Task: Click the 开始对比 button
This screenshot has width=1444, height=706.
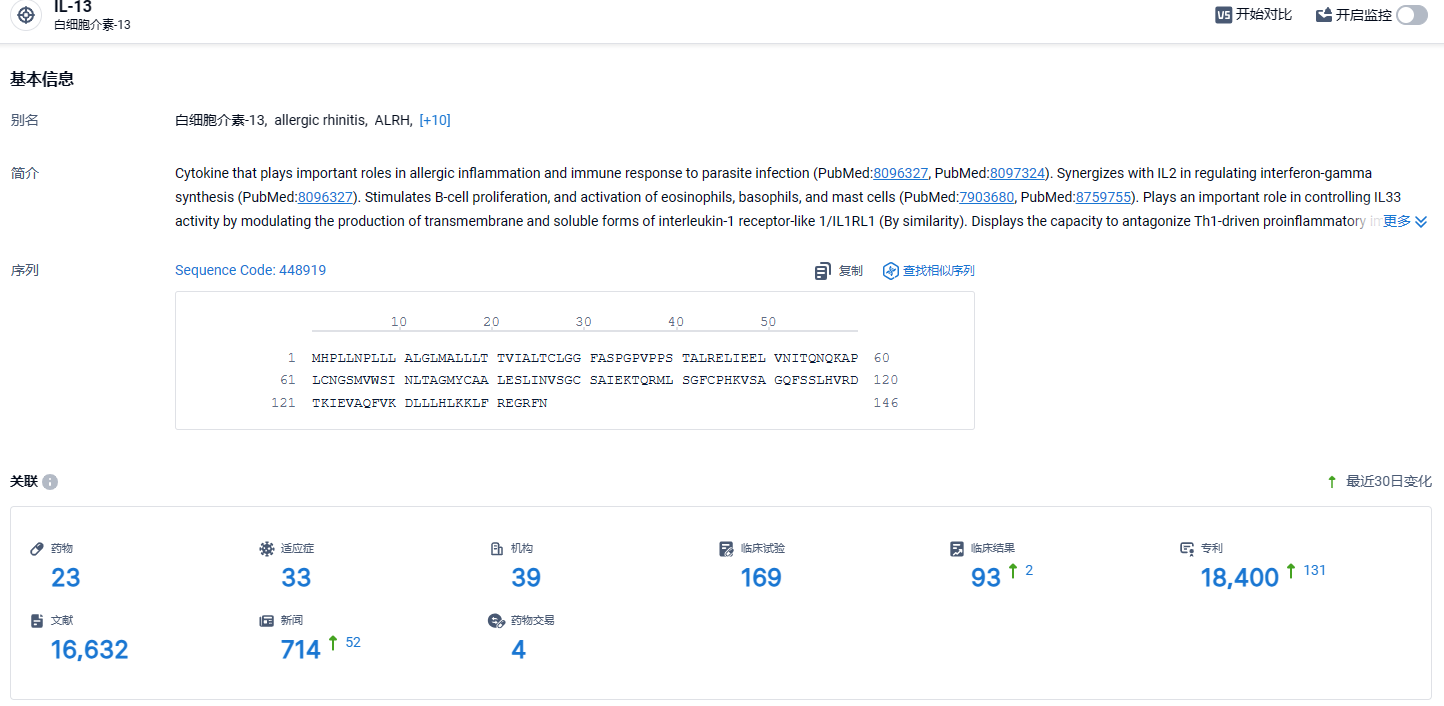Action: click(1254, 15)
